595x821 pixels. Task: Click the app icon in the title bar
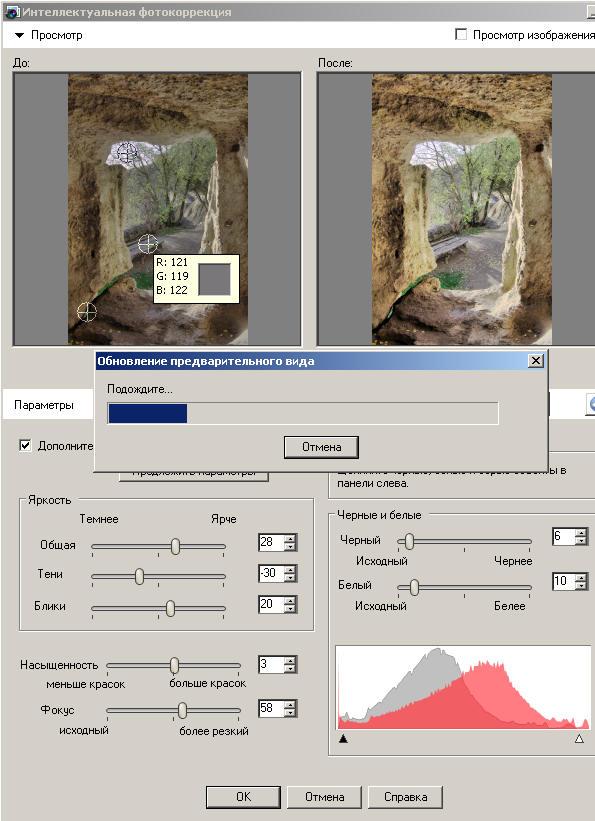(x=12, y=12)
